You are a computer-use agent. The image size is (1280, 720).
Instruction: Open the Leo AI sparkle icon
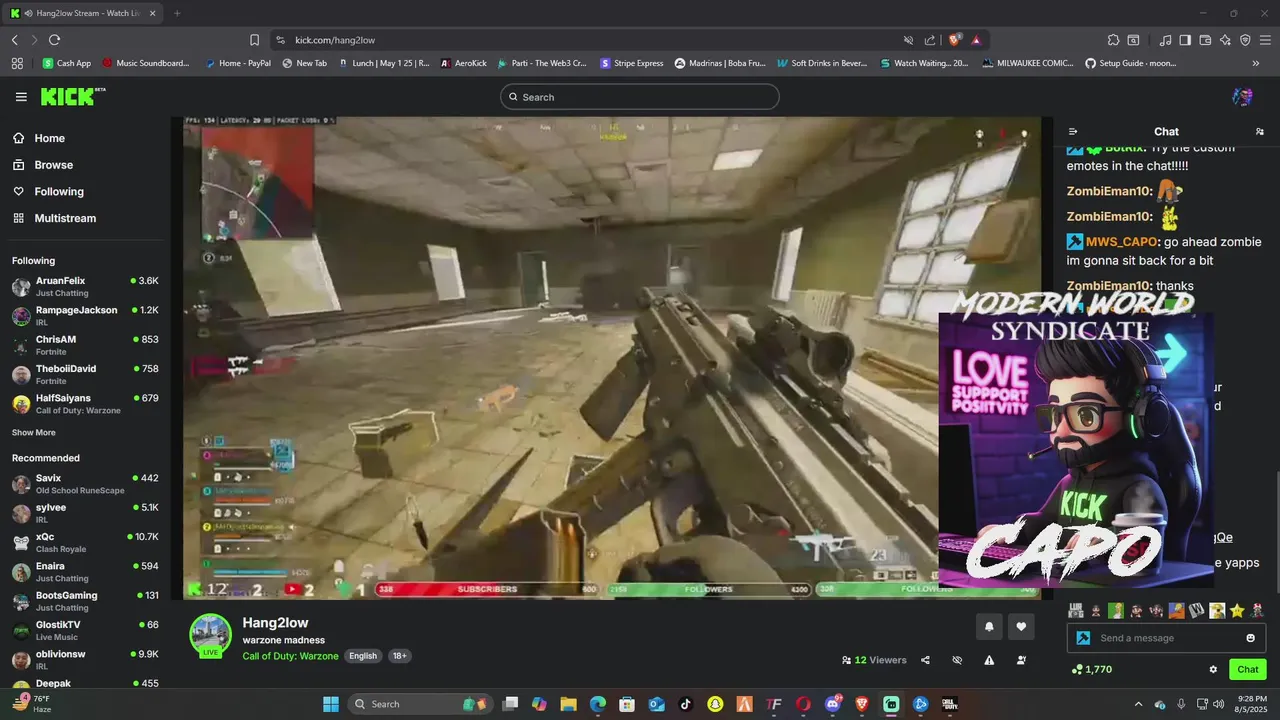[1225, 40]
